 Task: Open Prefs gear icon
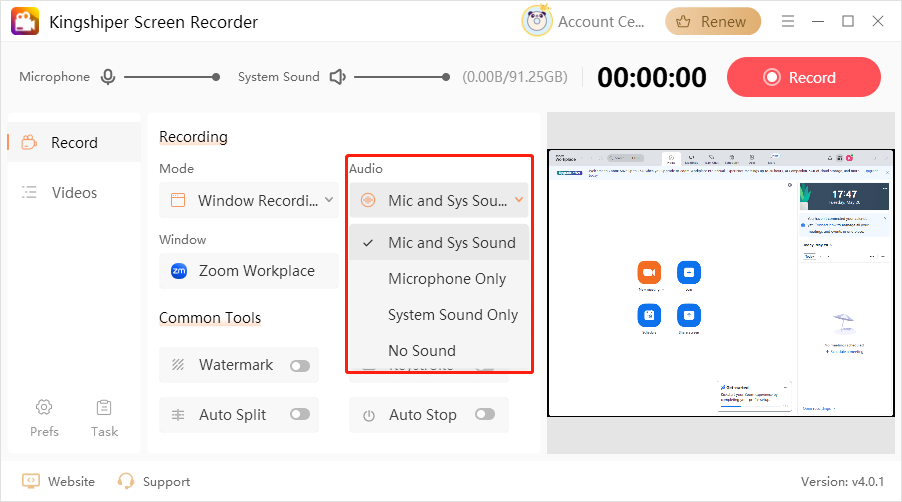[44, 408]
